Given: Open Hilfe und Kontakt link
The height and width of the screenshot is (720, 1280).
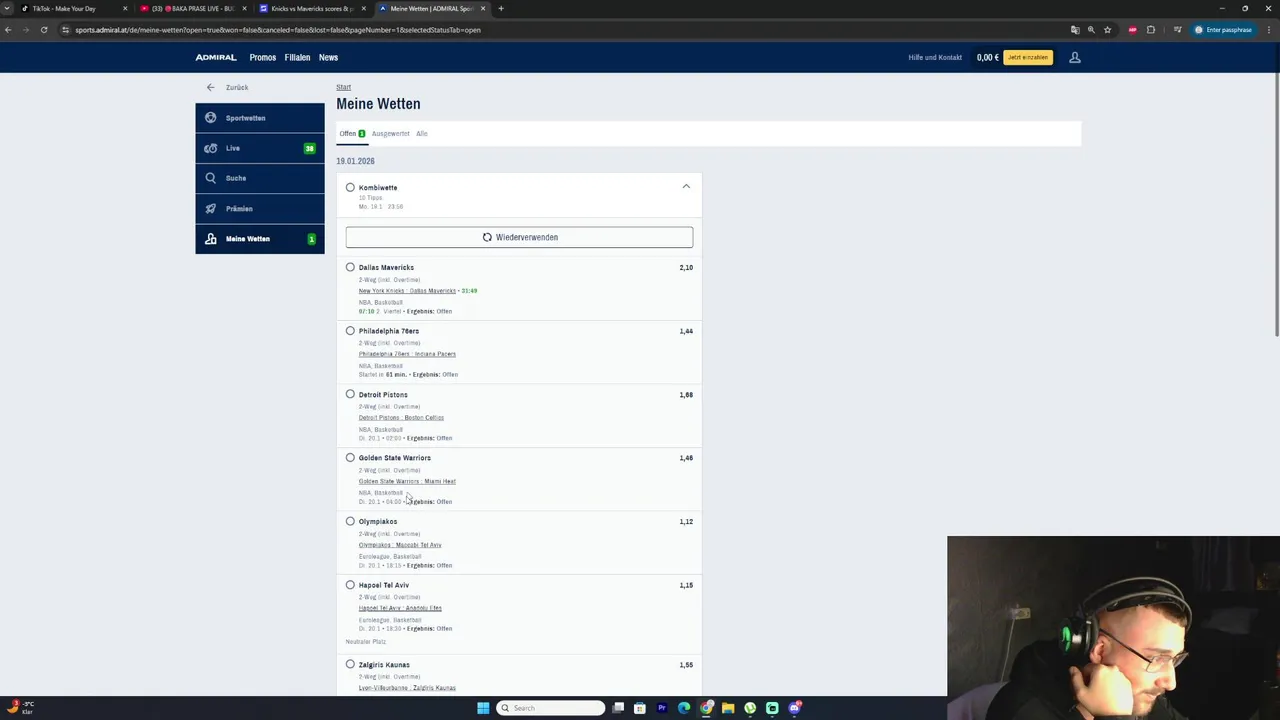Looking at the screenshot, I should pyautogui.click(x=935, y=57).
